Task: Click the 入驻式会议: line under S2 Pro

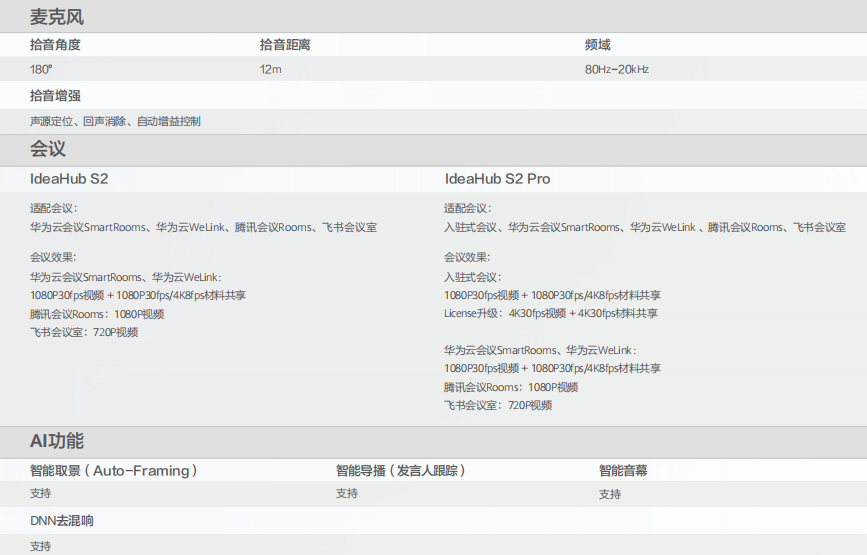Action: point(473,277)
